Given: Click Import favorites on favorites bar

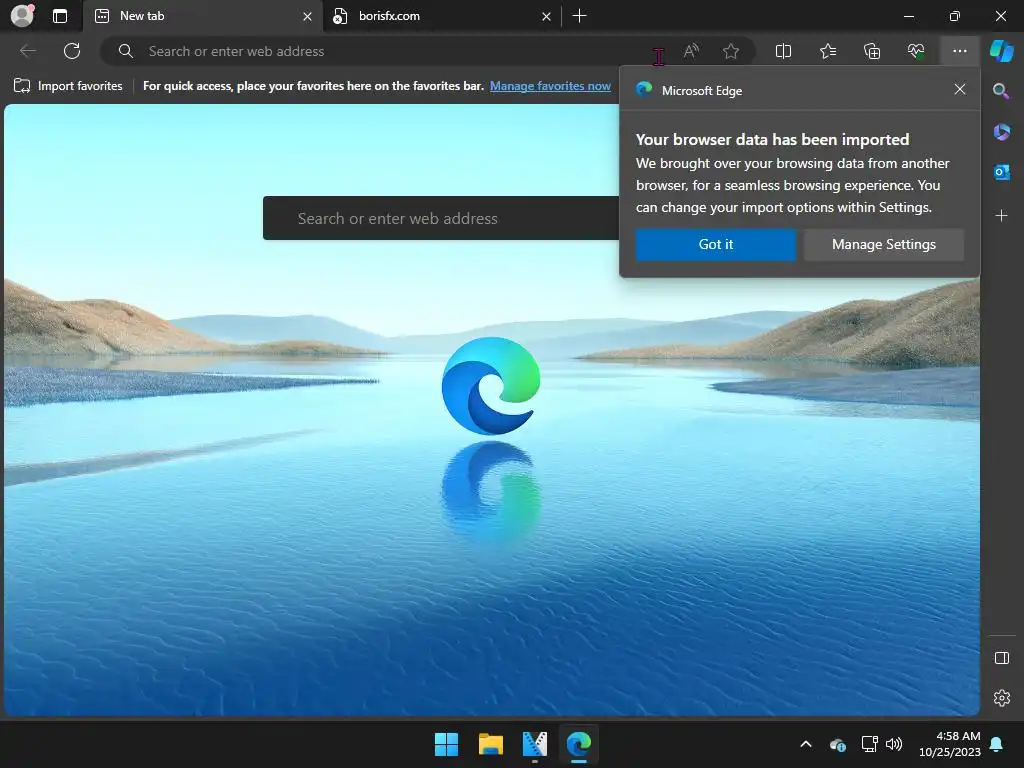Looking at the screenshot, I should coord(68,86).
